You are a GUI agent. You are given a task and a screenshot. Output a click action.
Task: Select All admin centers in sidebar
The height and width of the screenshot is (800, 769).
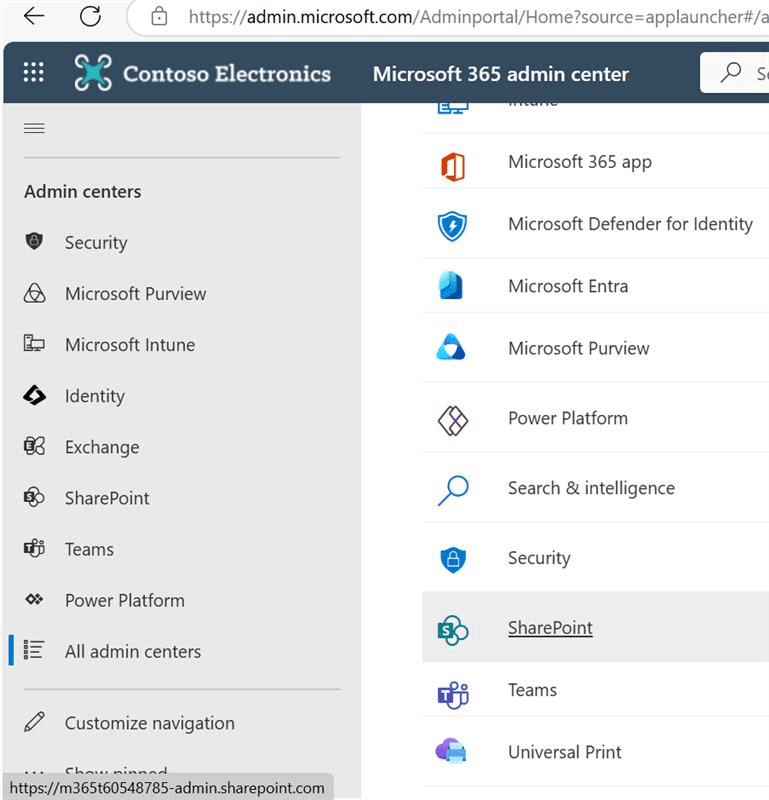click(132, 651)
